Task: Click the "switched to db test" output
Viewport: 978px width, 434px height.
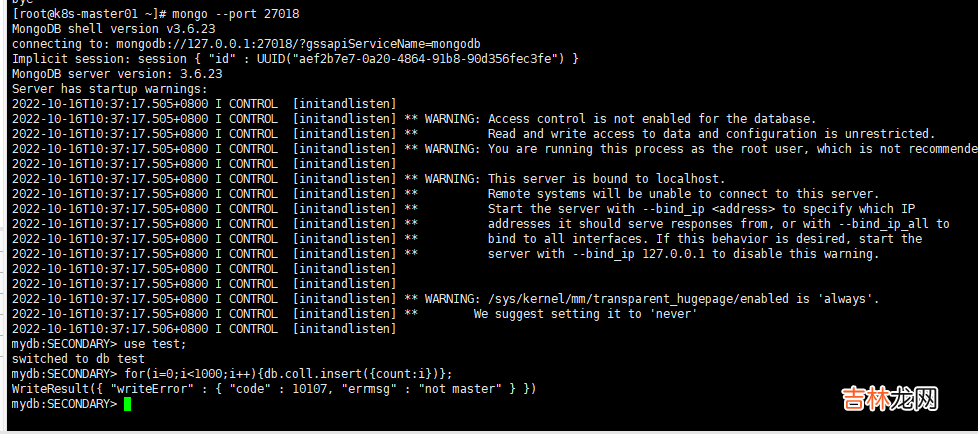Action: point(78,359)
